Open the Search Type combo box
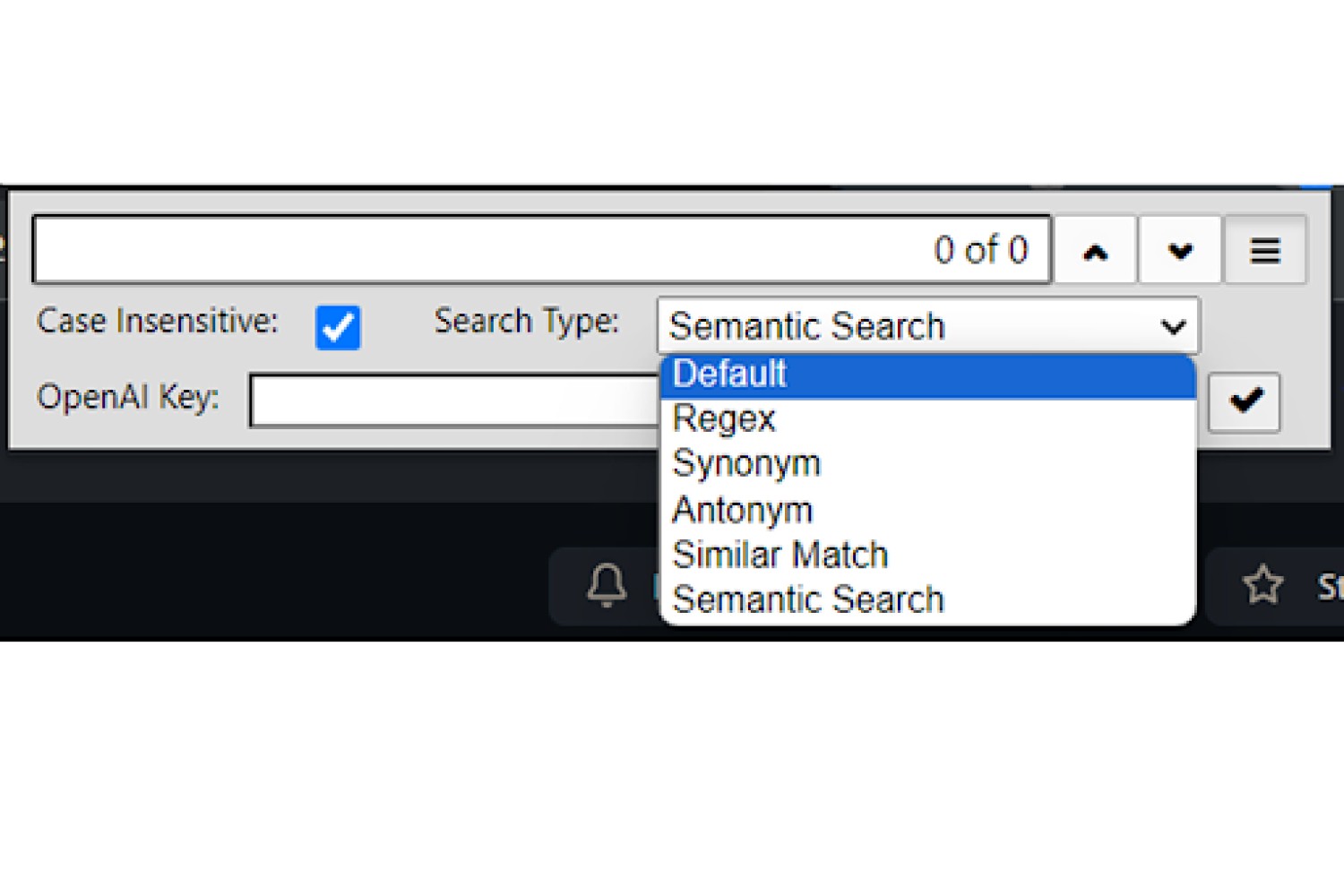 [x=927, y=326]
